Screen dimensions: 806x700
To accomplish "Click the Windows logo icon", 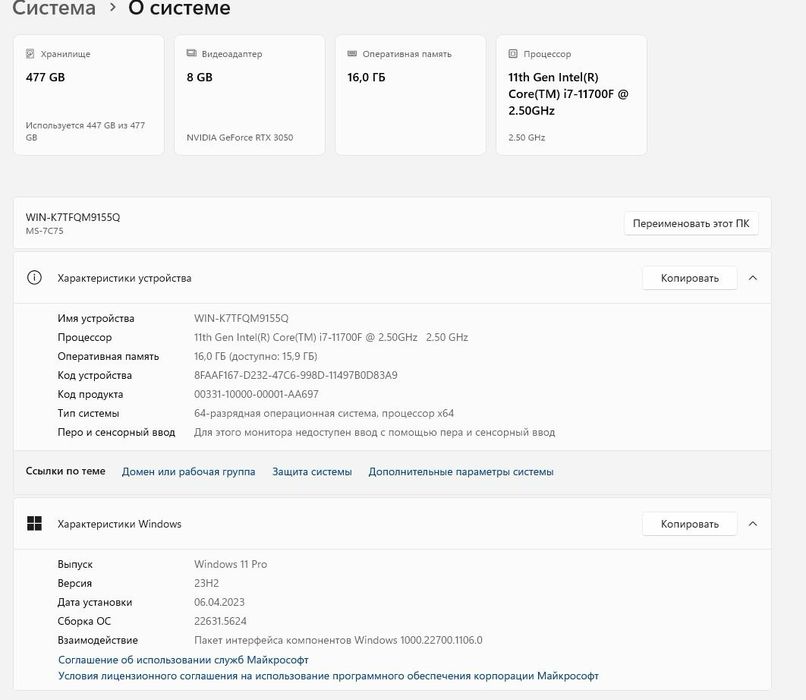I will pyautogui.click(x=35, y=524).
